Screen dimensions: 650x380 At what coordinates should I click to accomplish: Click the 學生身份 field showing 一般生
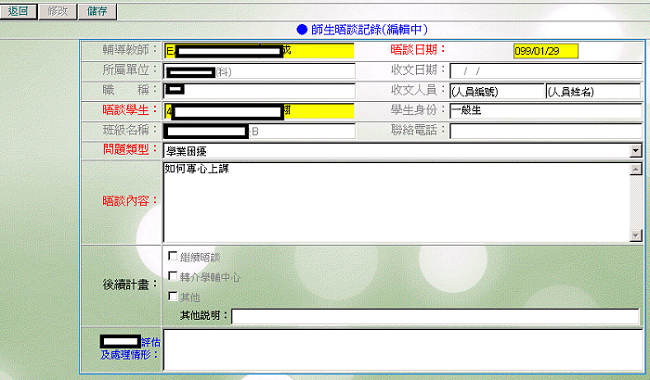tap(546, 111)
